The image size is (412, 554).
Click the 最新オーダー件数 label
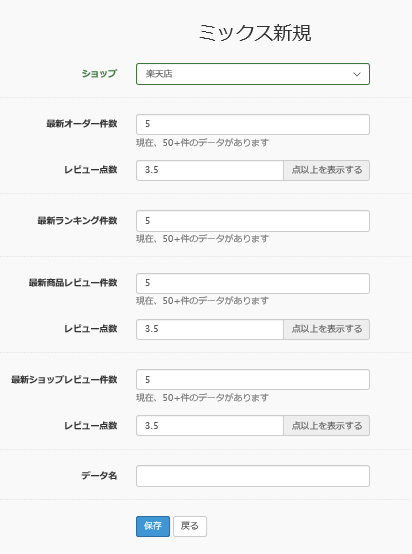(x=82, y=124)
